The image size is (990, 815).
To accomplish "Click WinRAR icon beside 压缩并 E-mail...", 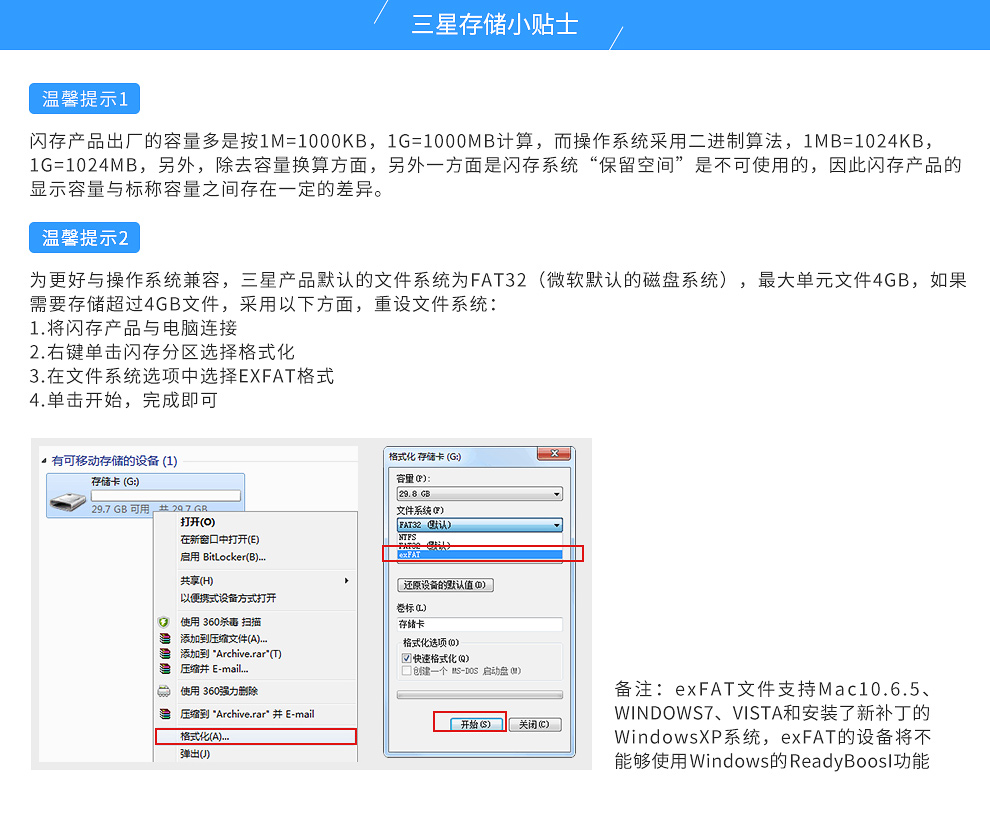I will click(165, 669).
